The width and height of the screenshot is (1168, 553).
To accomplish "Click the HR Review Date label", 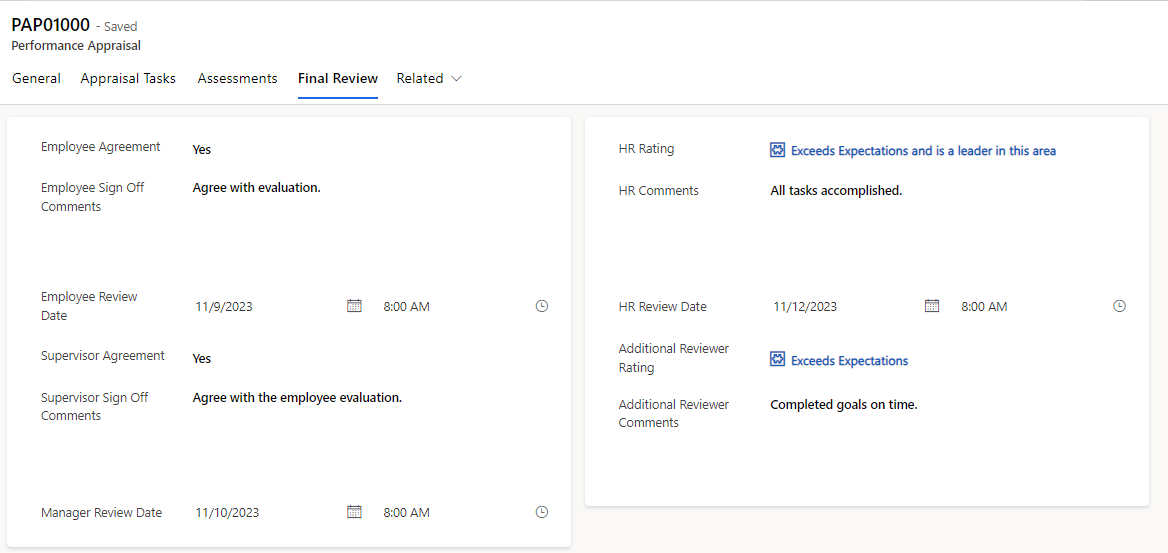I will (x=663, y=306).
